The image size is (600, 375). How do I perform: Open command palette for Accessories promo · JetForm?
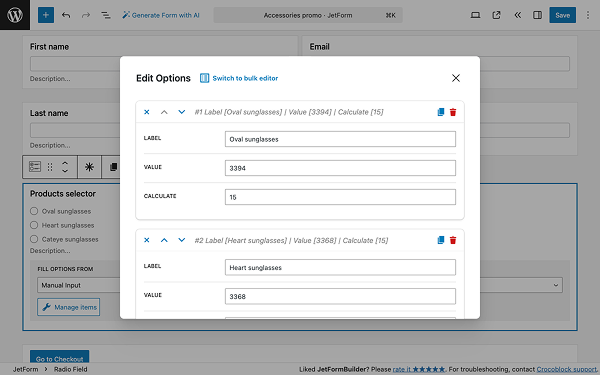point(308,15)
